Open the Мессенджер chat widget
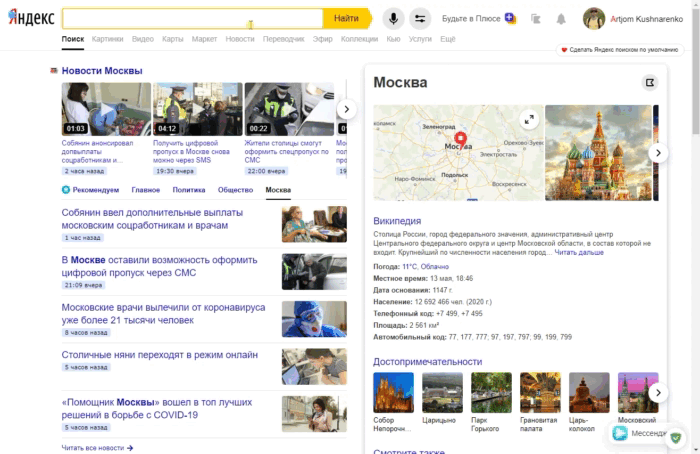The width and height of the screenshot is (700, 454). pyautogui.click(x=638, y=433)
